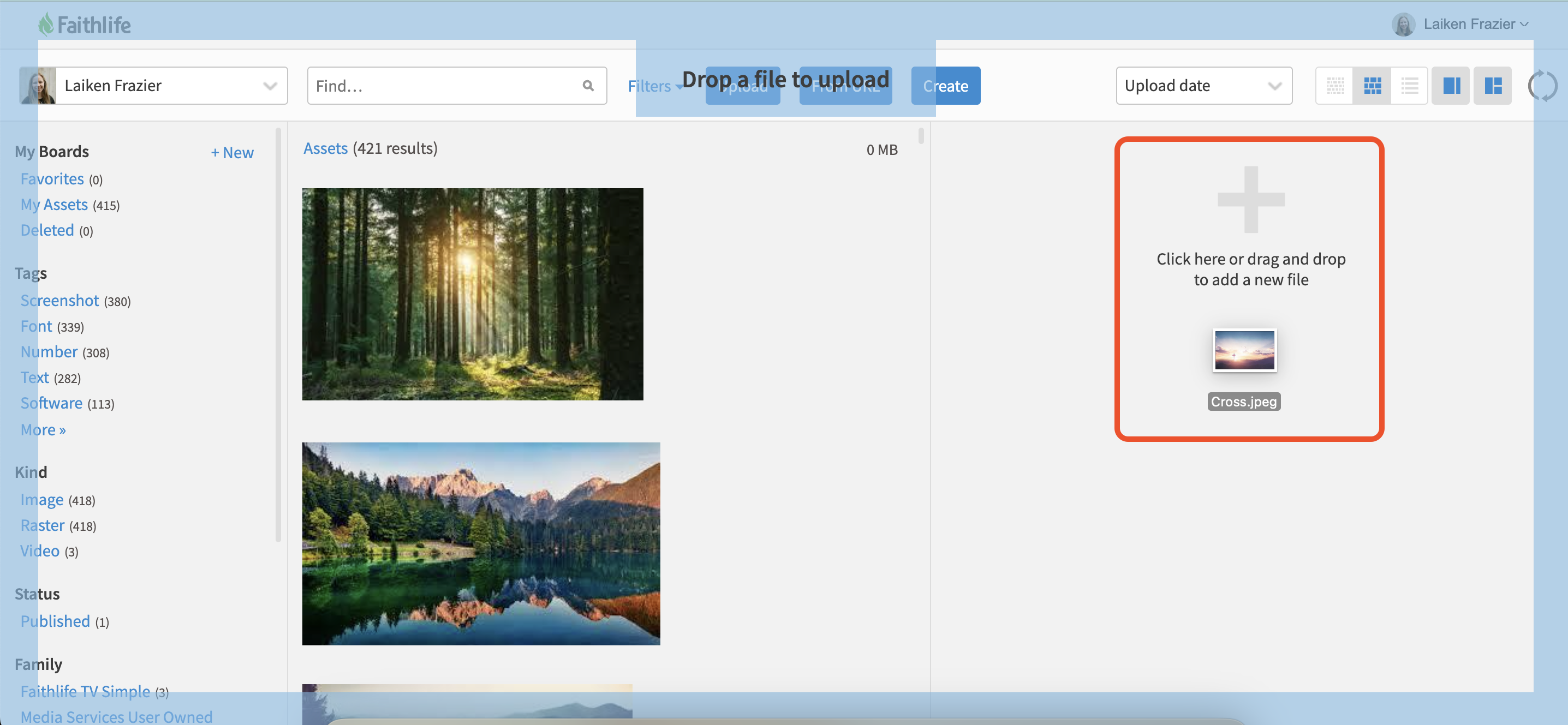This screenshot has width=1568, height=725.
Task: Click the sidebar scrollbar
Action: 278,334
